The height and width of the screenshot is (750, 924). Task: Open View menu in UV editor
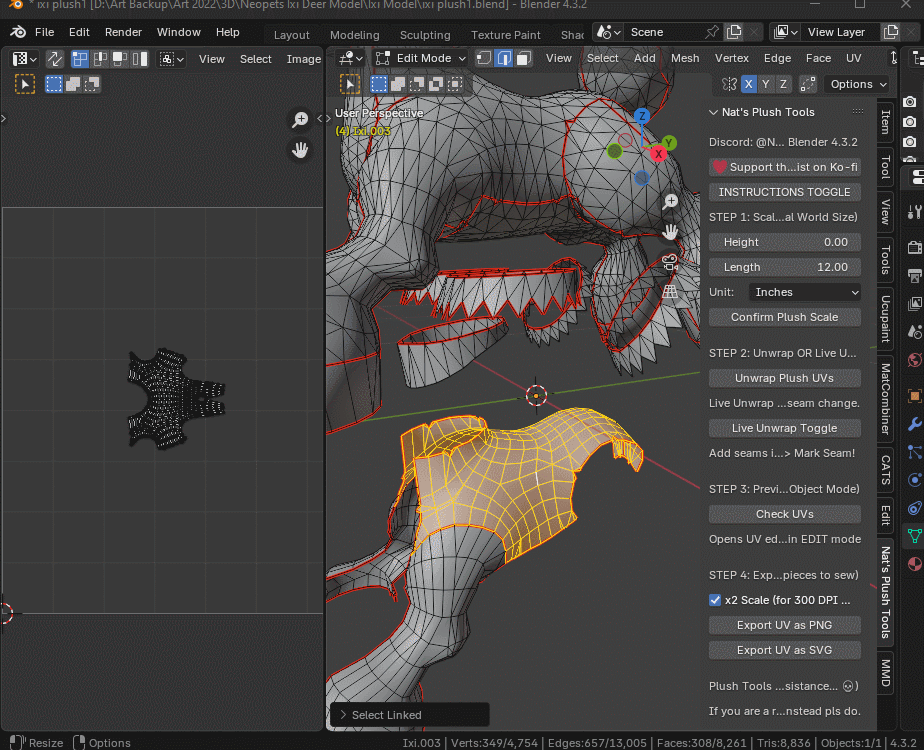coord(212,59)
